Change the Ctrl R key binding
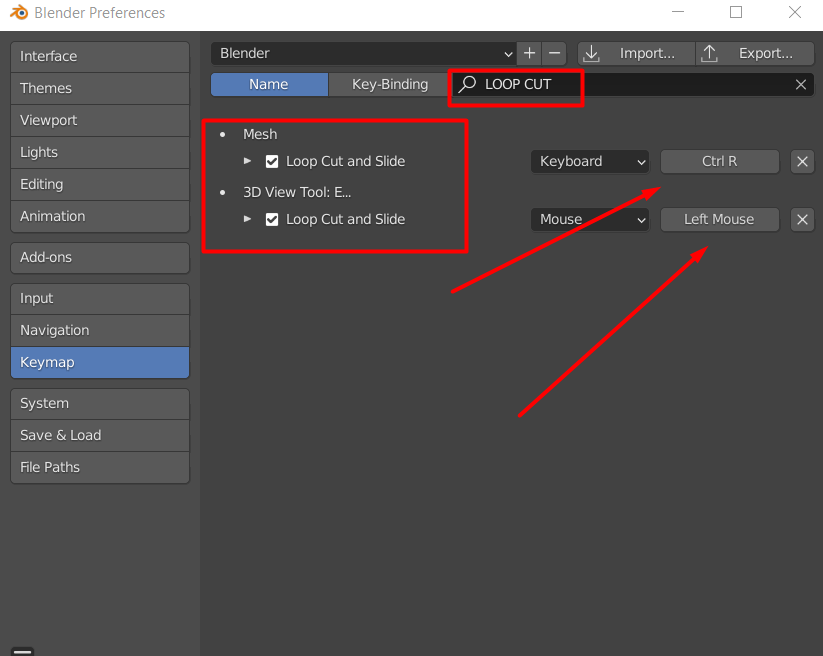 point(720,162)
